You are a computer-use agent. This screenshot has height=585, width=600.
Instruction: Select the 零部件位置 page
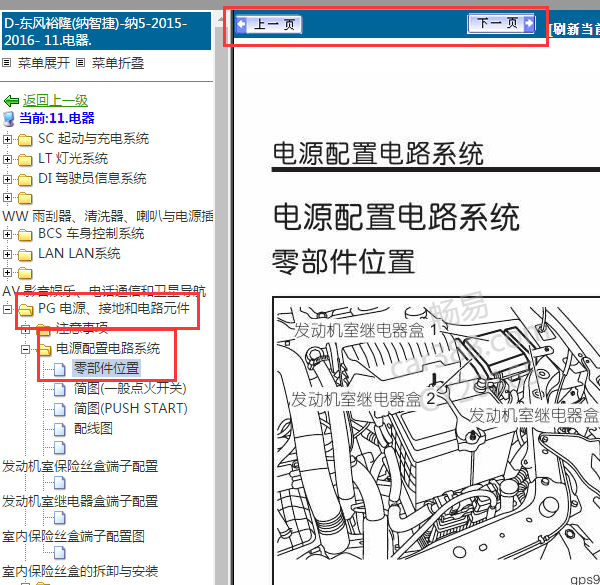(x=106, y=368)
